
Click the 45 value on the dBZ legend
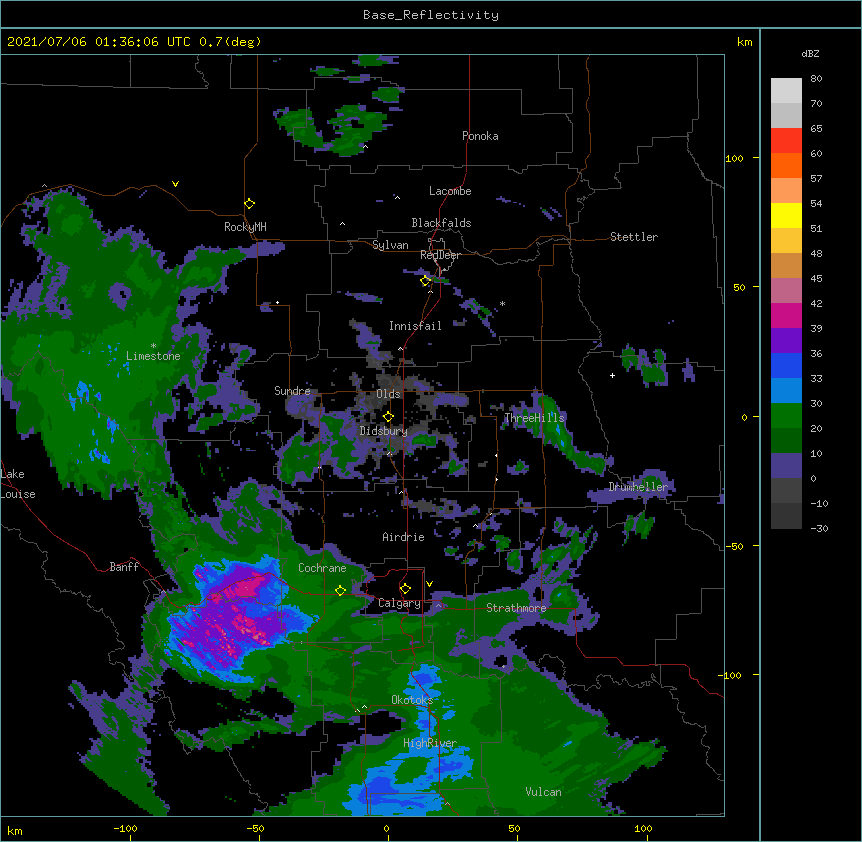pyautogui.click(x=816, y=279)
